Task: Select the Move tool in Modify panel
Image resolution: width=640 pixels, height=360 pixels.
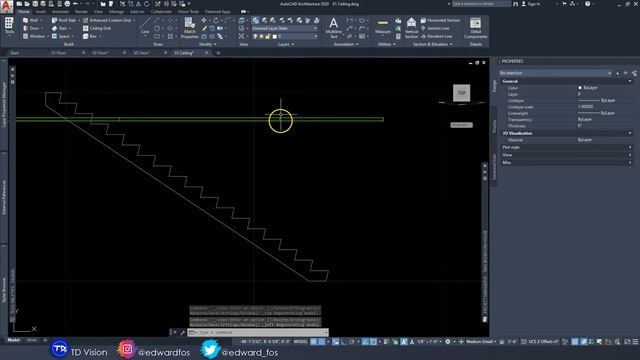Action: click(204, 20)
